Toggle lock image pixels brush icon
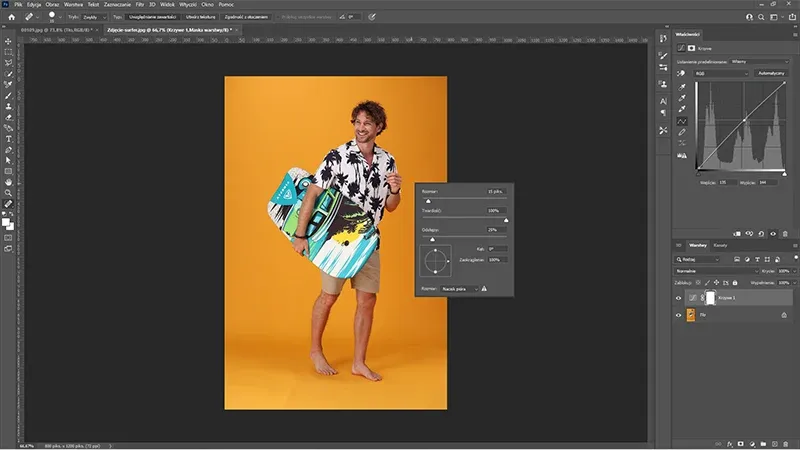Image resolution: width=800 pixels, height=450 pixels. [x=707, y=282]
